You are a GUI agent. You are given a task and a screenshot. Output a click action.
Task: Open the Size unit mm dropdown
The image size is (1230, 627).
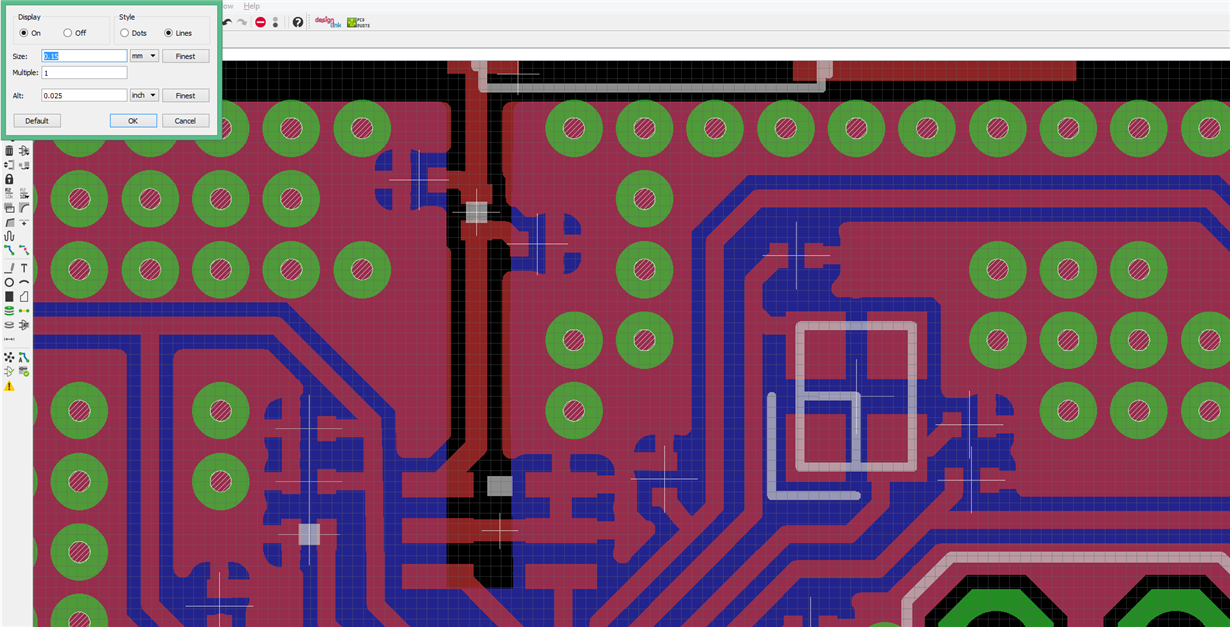144,56
